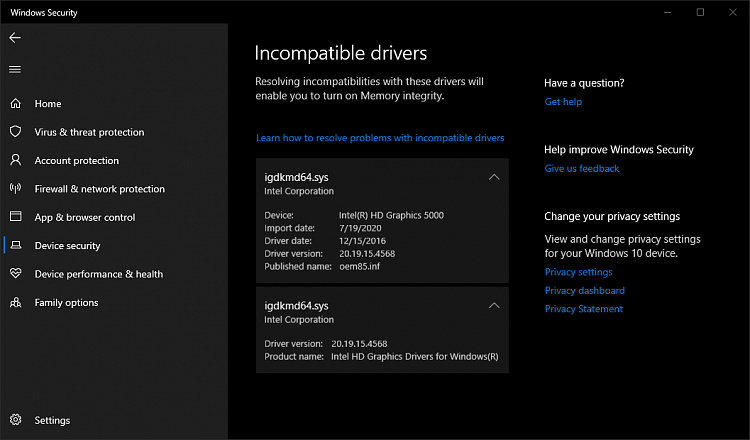Screen dimensions: 750x440
Task: Click the Account protection person icon
Action: tap(16, 160)
